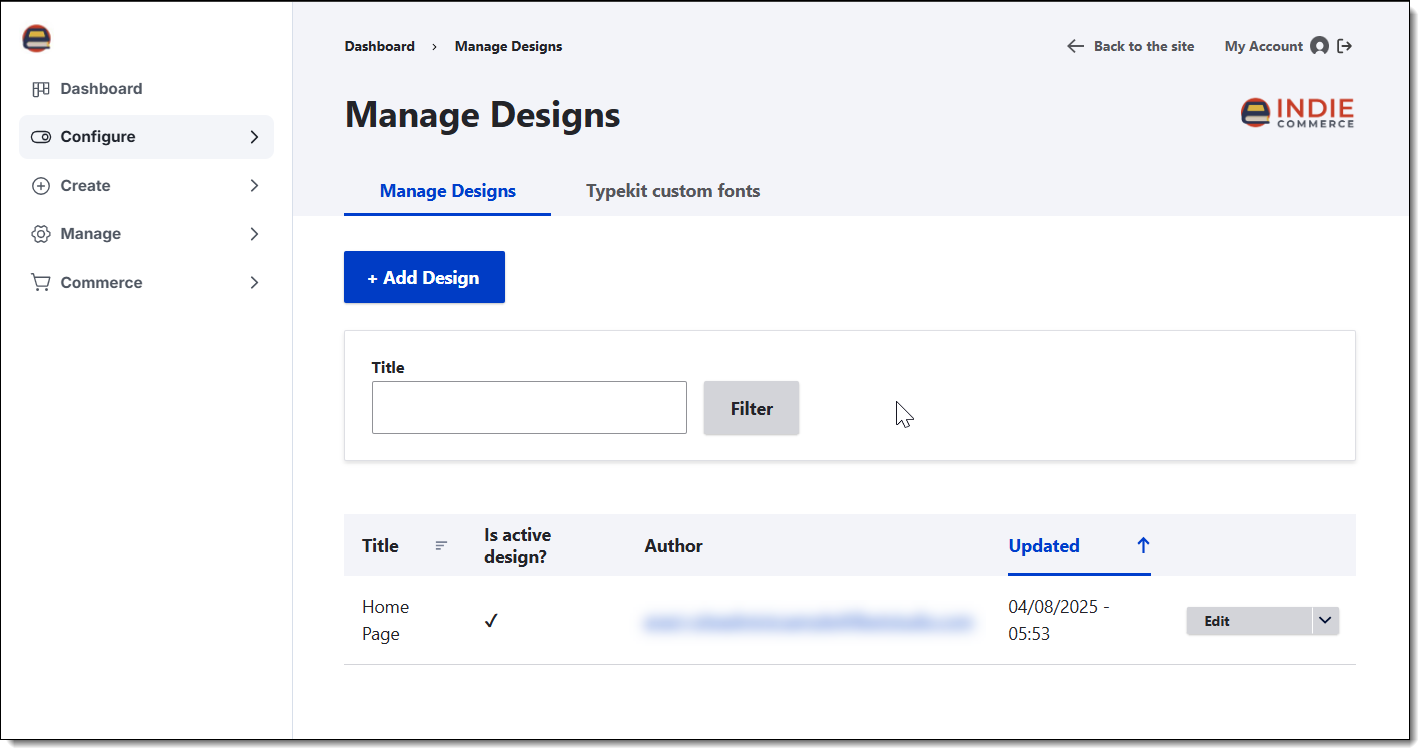1425x755 pixels.
Task: Click the Dashboard grid icon
Action: point(41,89)
